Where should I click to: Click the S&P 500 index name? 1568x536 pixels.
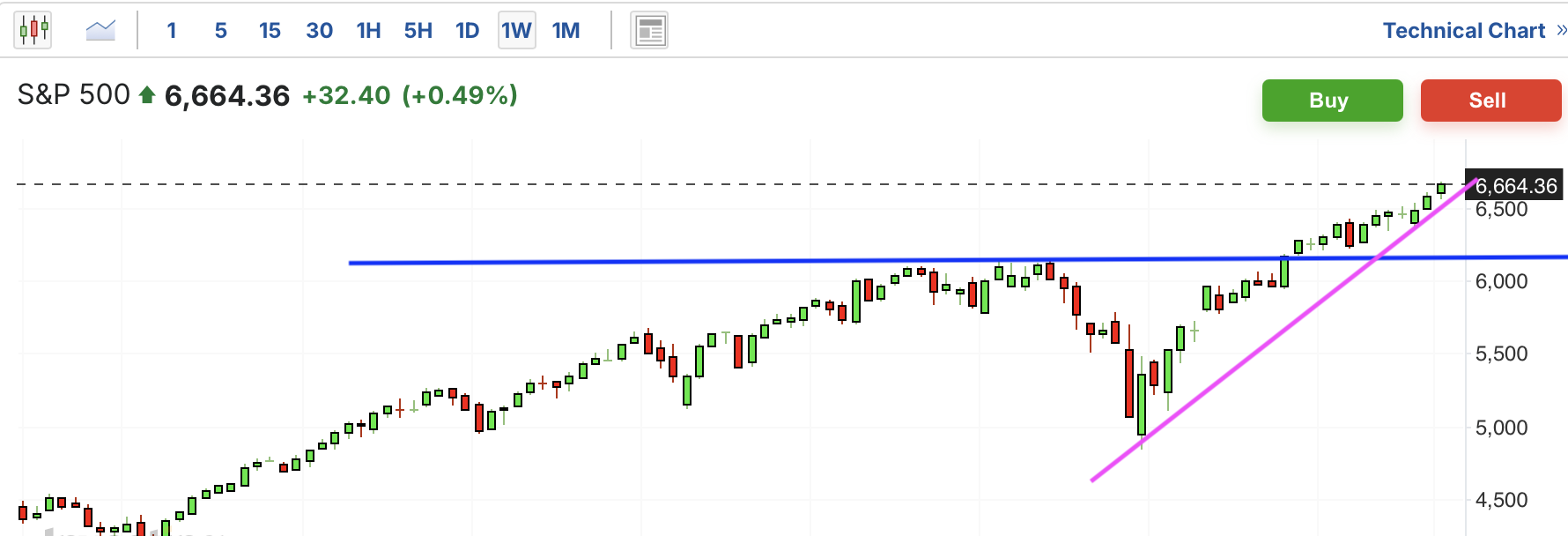click(x=74, y=94)
